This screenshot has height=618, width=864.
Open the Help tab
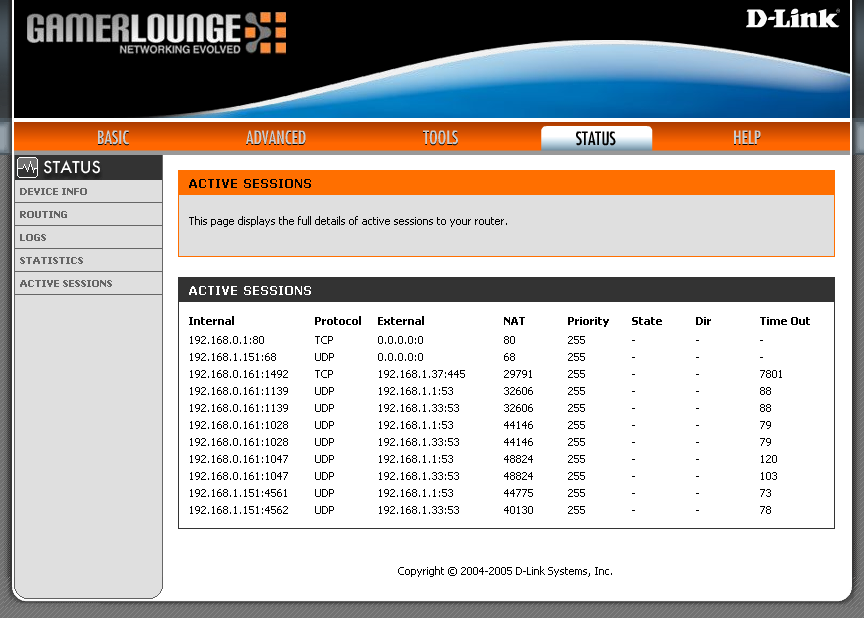pos(747,138)
